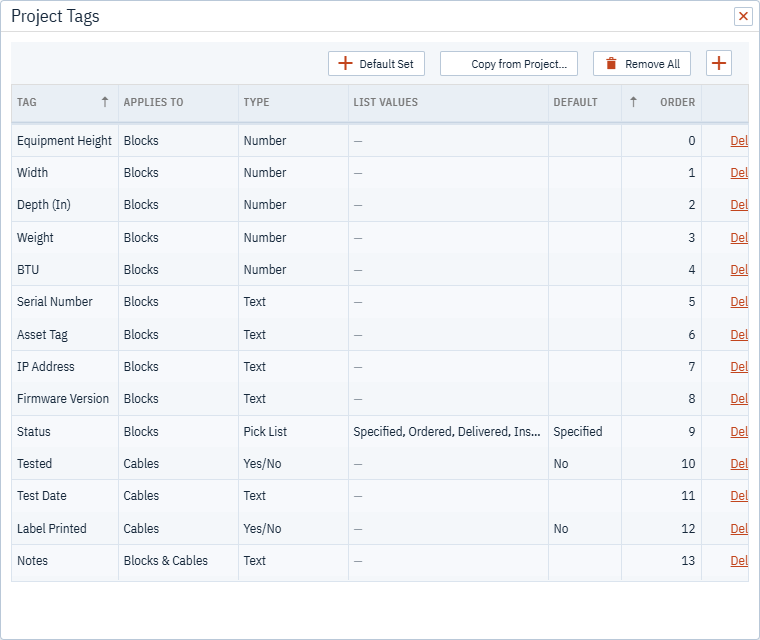The width and height of the screenshot is (760, 640).
Task: Select the Status tag name
Action: pos(33,432)
